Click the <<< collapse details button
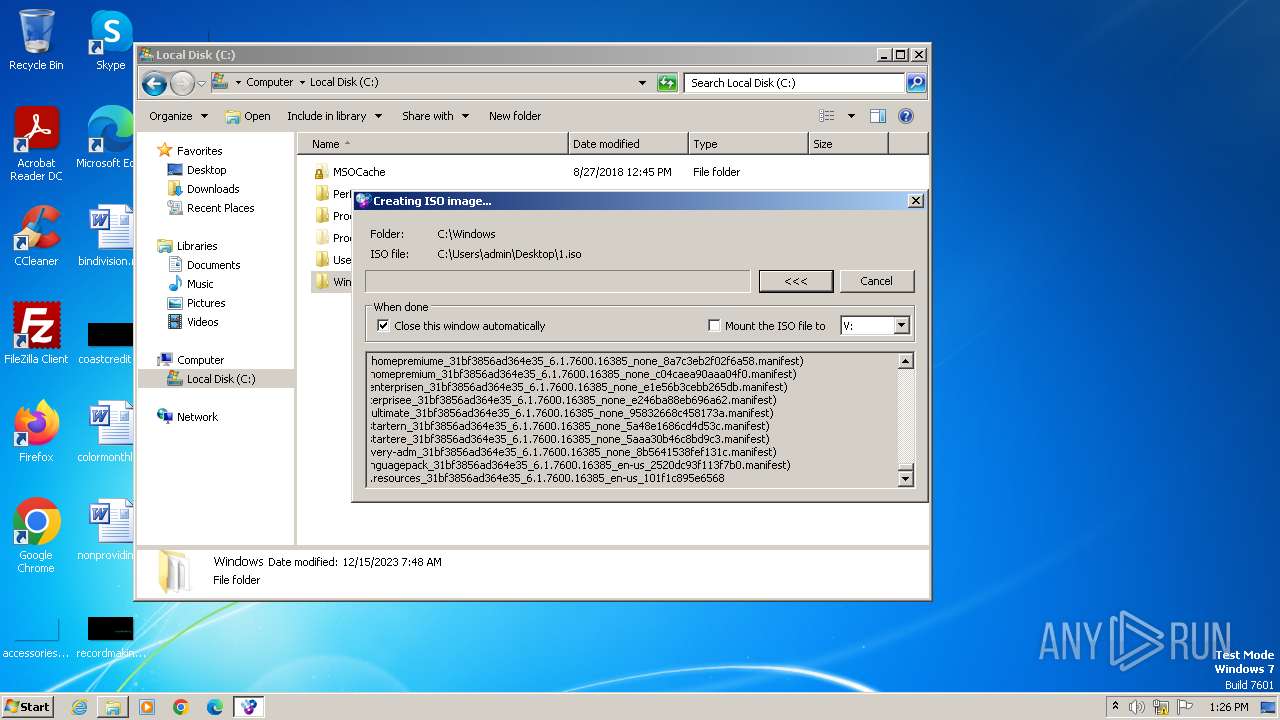 [796, 281]
